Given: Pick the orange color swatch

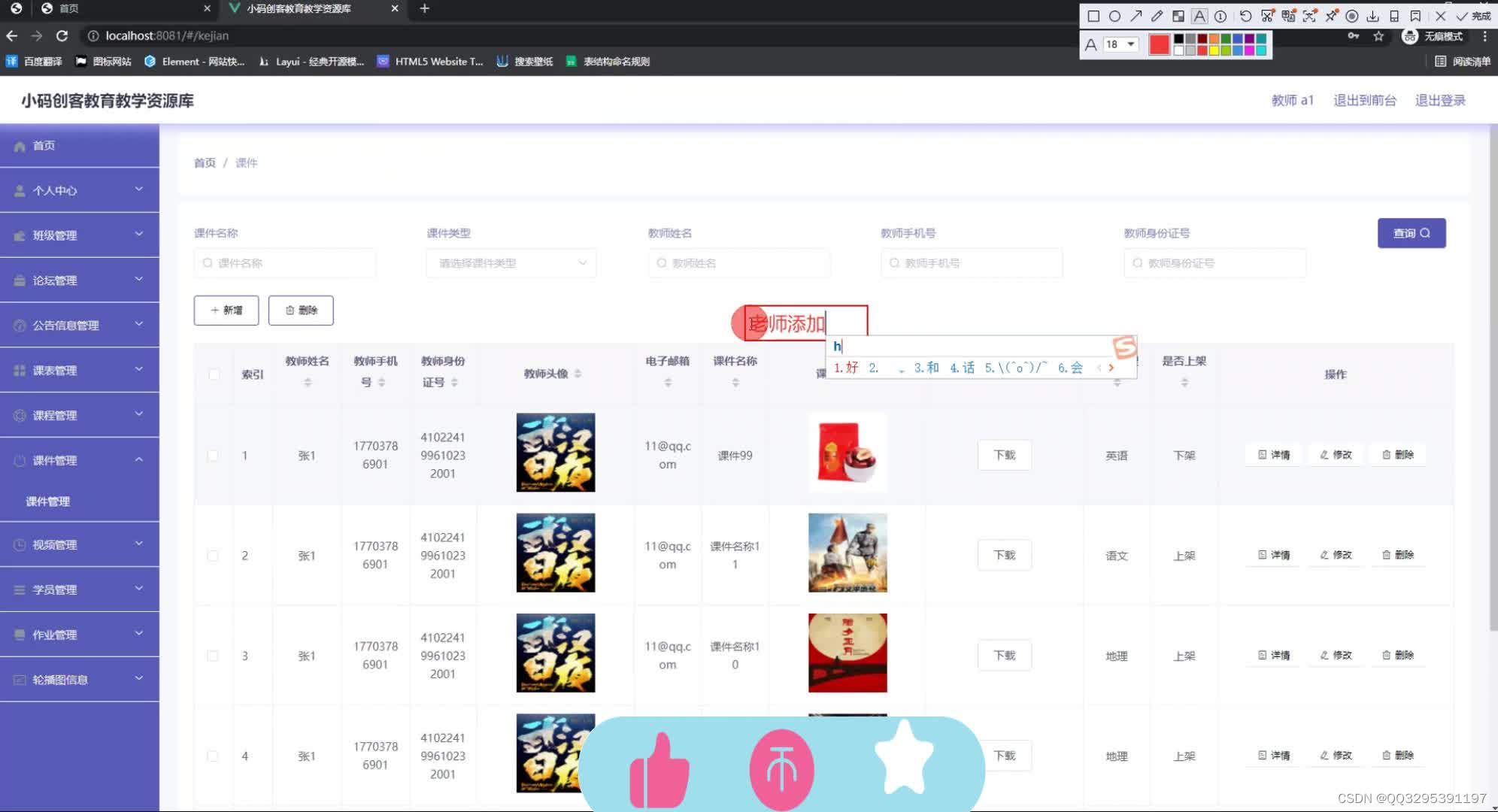Looking at the screenshot, I should click(x=1214, y=39).
